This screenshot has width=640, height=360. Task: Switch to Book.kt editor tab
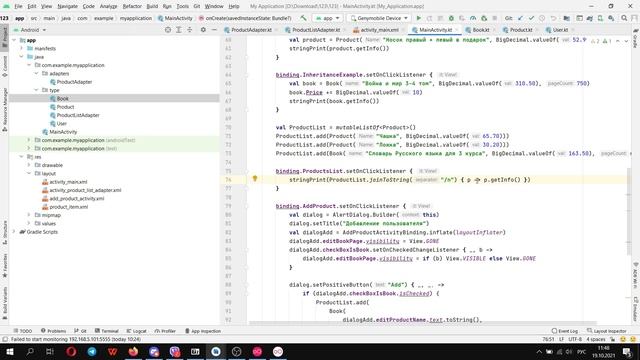[480, 30]
